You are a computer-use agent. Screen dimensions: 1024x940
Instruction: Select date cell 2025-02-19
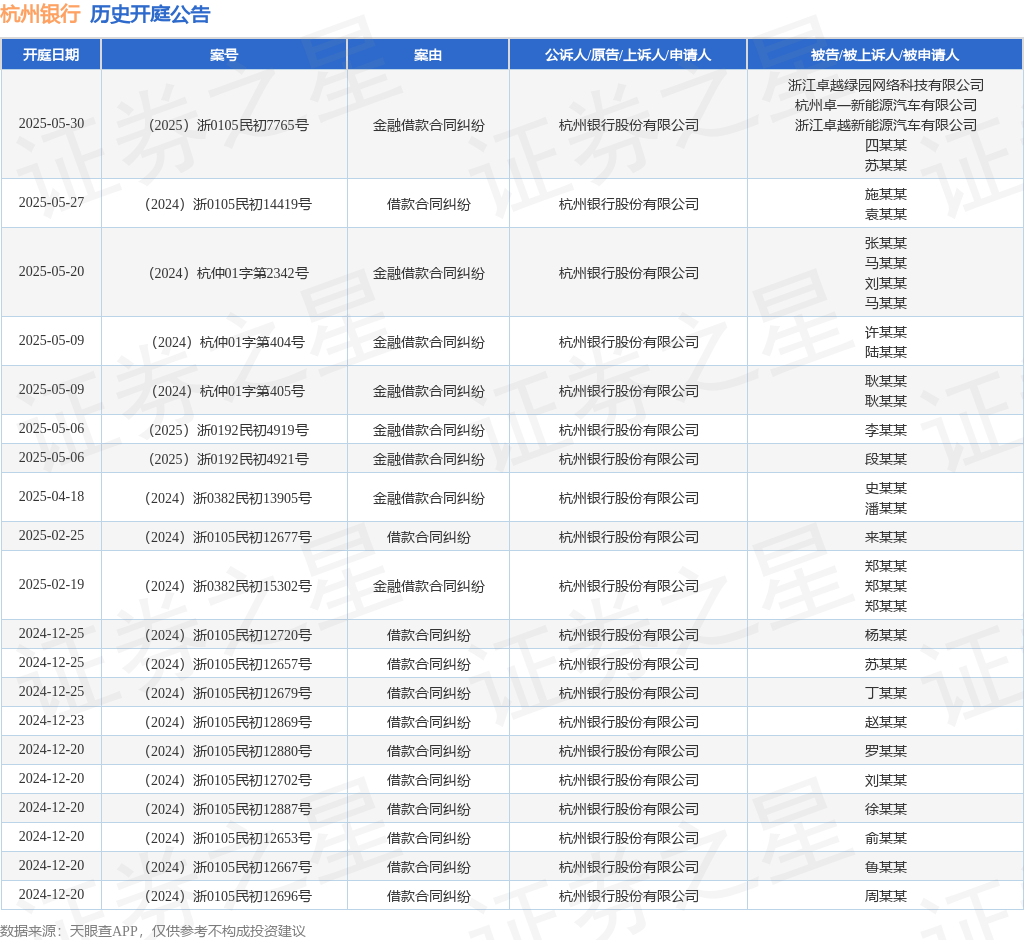click(51, 585)
